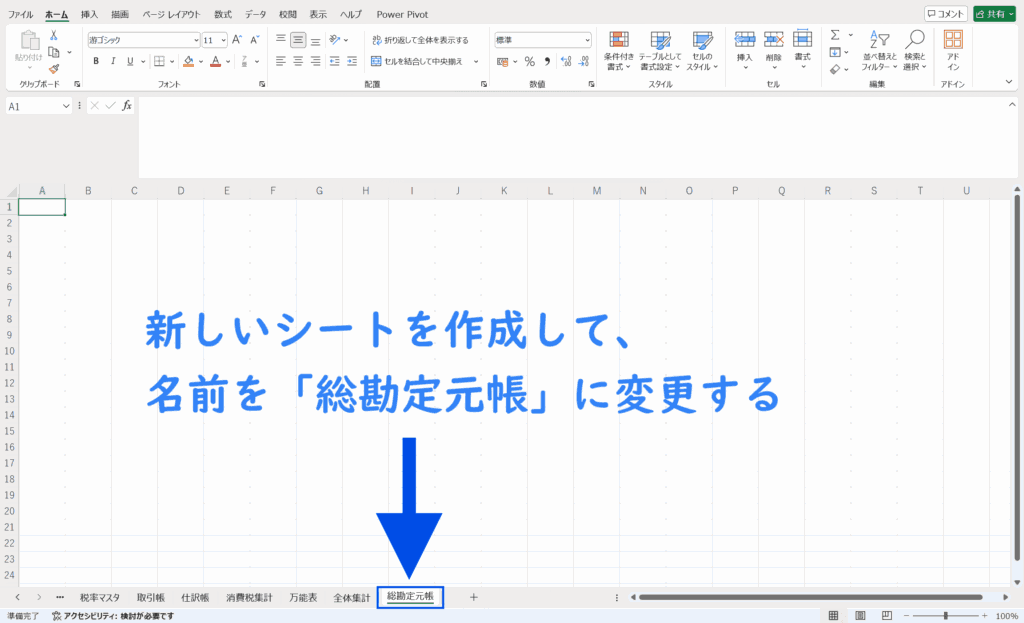This screenshot has height=623, width=1024.
Task: Click the Comma Style icon
Action: (x=547, y=61)
